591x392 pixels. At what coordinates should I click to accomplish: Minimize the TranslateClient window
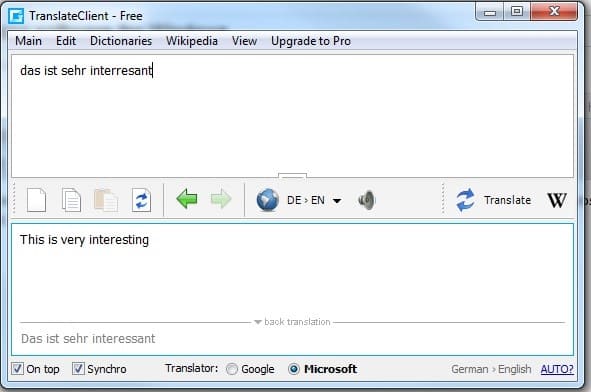pos(490,12)
